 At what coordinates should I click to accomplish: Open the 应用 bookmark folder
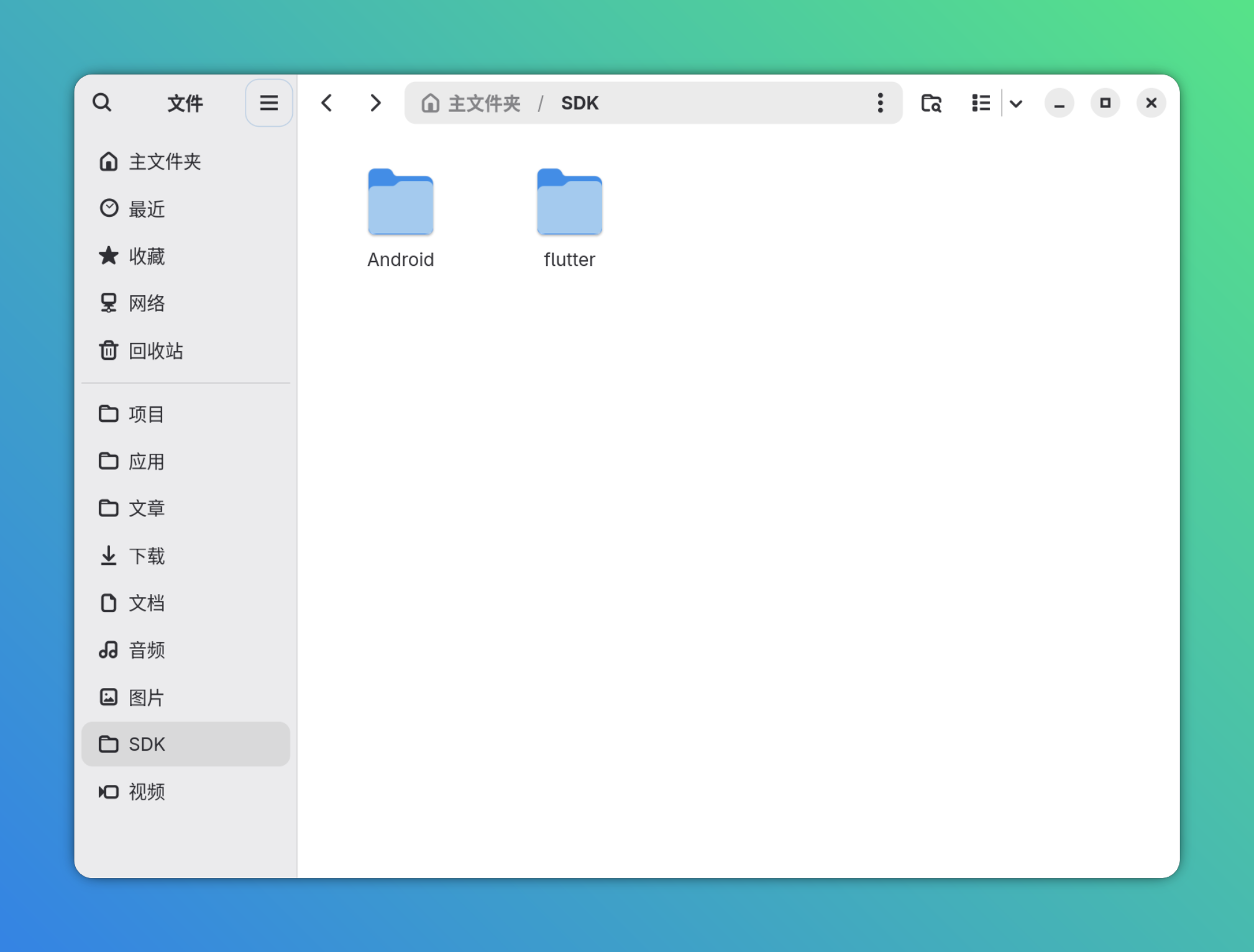click(x=186, y=461)
